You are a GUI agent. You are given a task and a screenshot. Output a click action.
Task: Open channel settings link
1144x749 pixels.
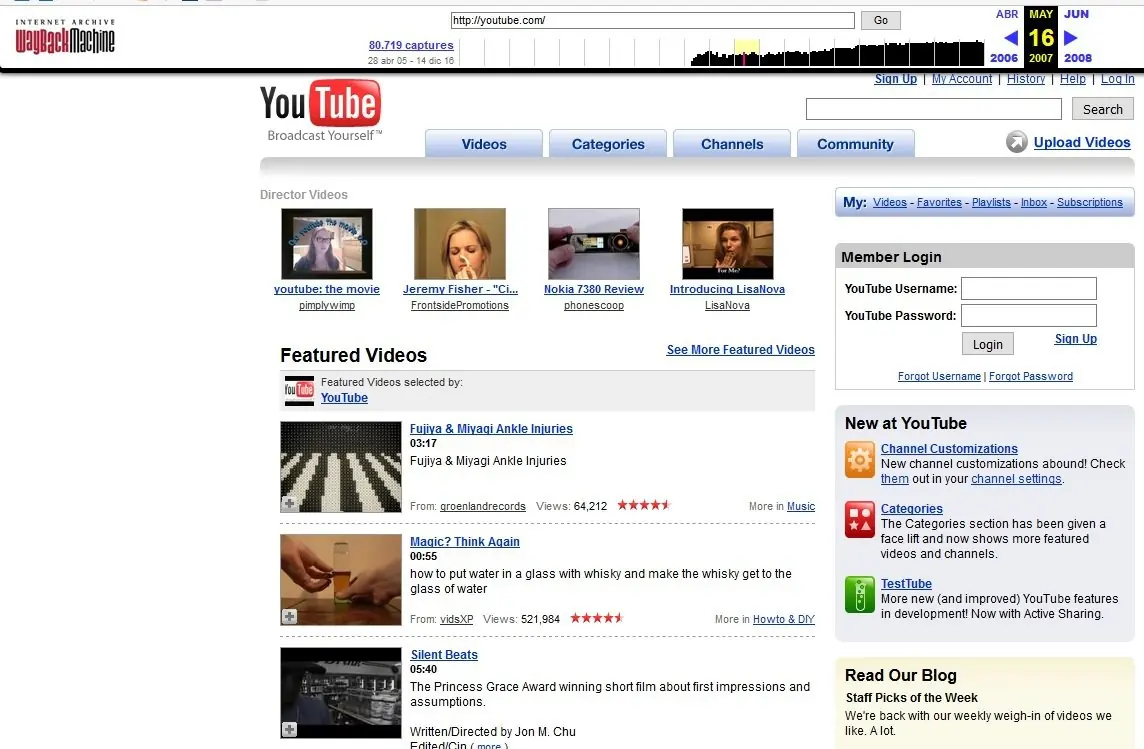point(1016,479)
